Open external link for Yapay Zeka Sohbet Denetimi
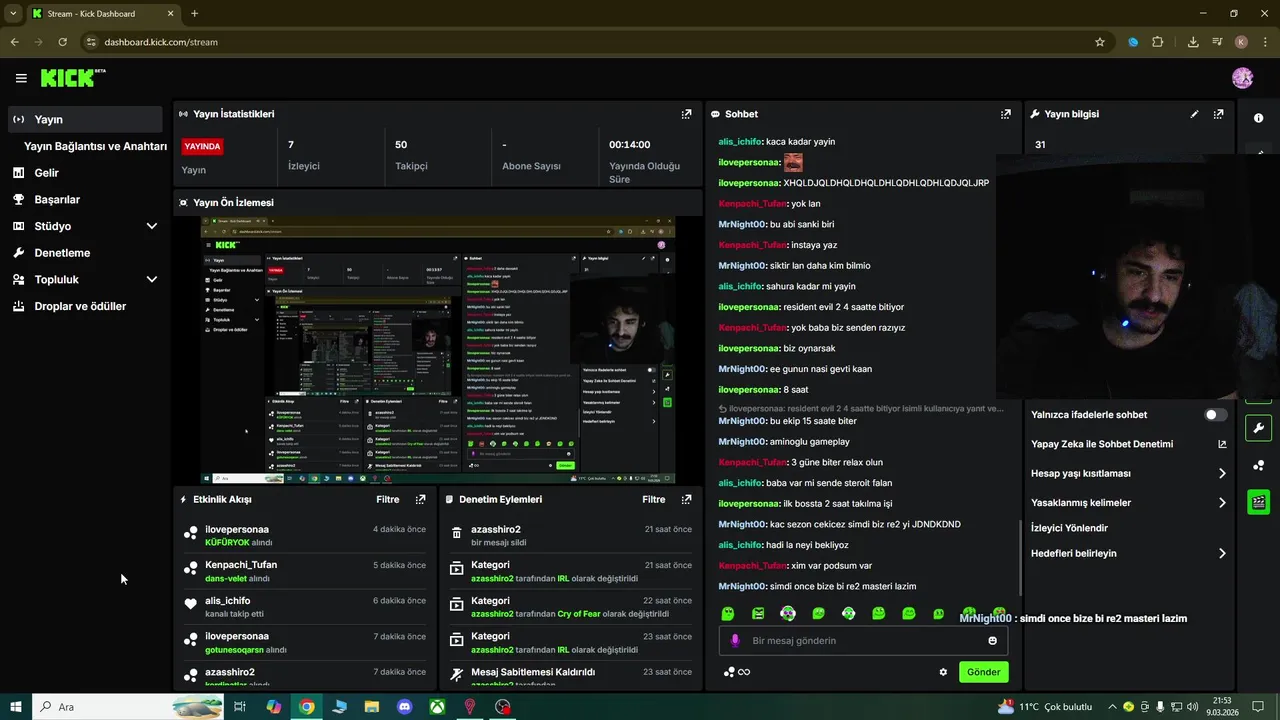Image resolution: width=1280 pixels, height=720 pixels. coord(1222,444)
